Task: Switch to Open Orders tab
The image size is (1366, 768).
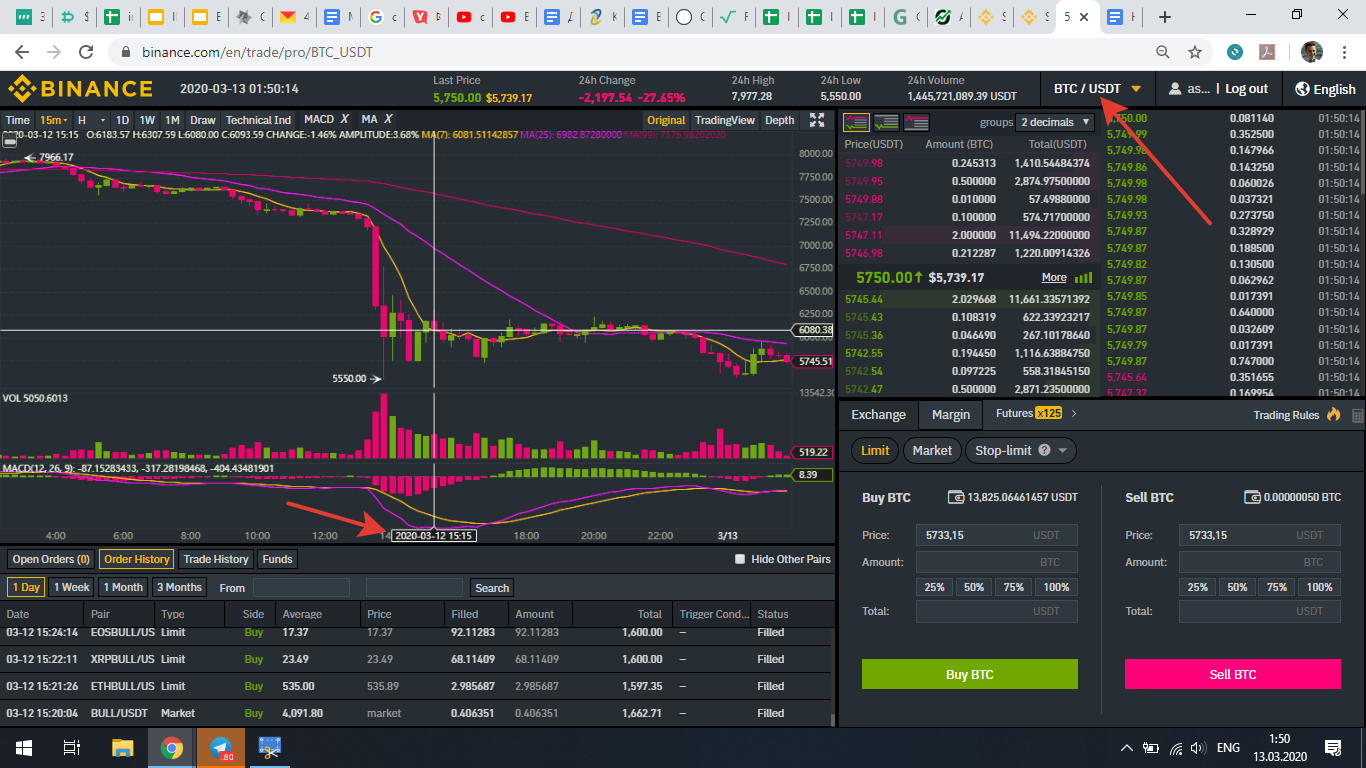Action: click(x=51, y=559)
